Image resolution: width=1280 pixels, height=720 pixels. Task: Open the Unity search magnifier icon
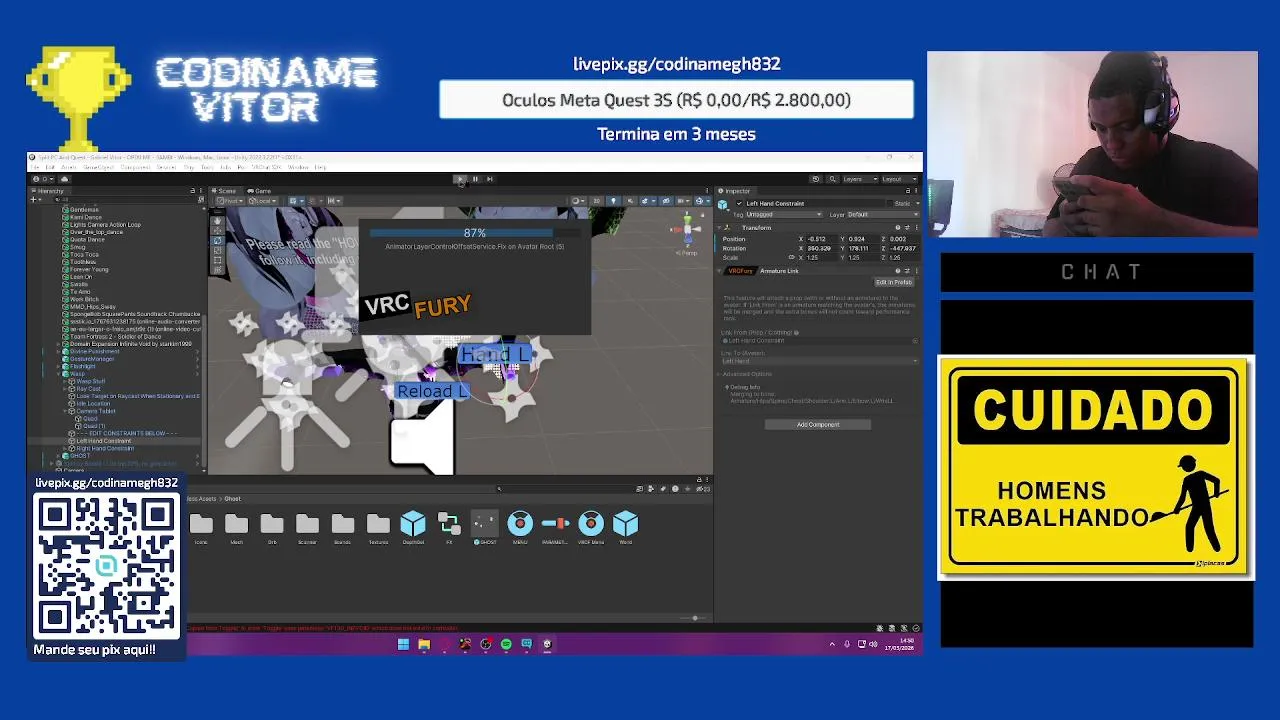832,179
